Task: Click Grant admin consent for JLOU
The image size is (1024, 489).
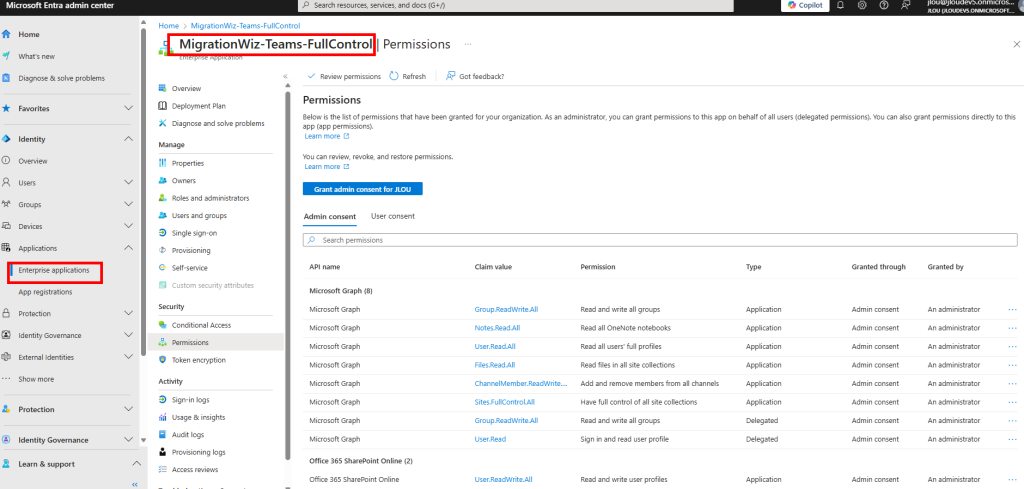Action: pyautogui.click(x=363, y=189)
